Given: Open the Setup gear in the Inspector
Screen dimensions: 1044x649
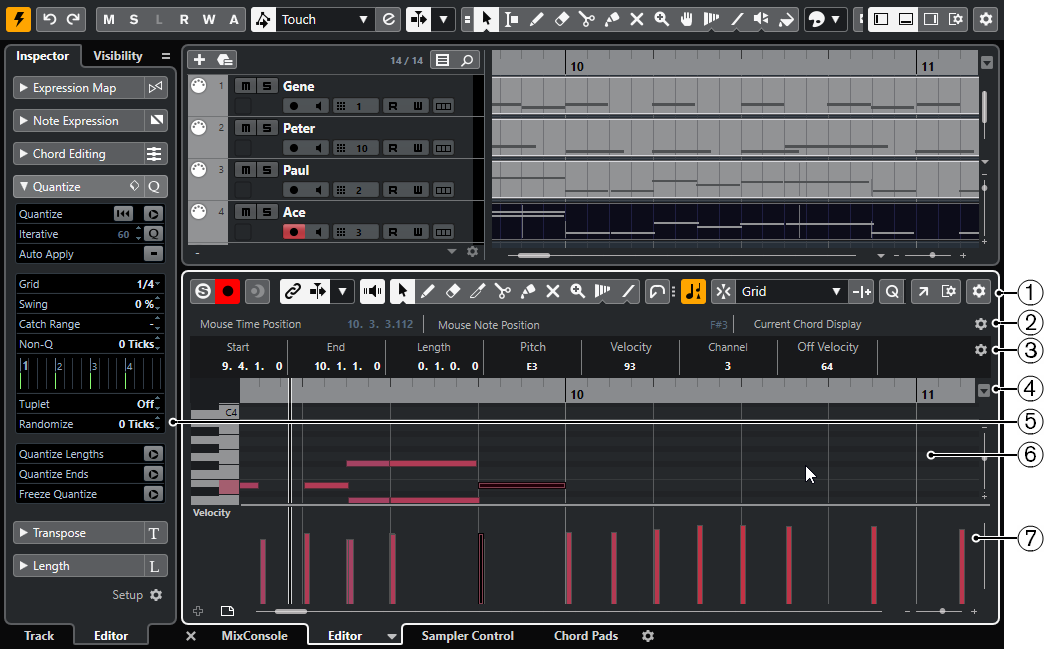Looking at the screenshot, I should (156, 595).
